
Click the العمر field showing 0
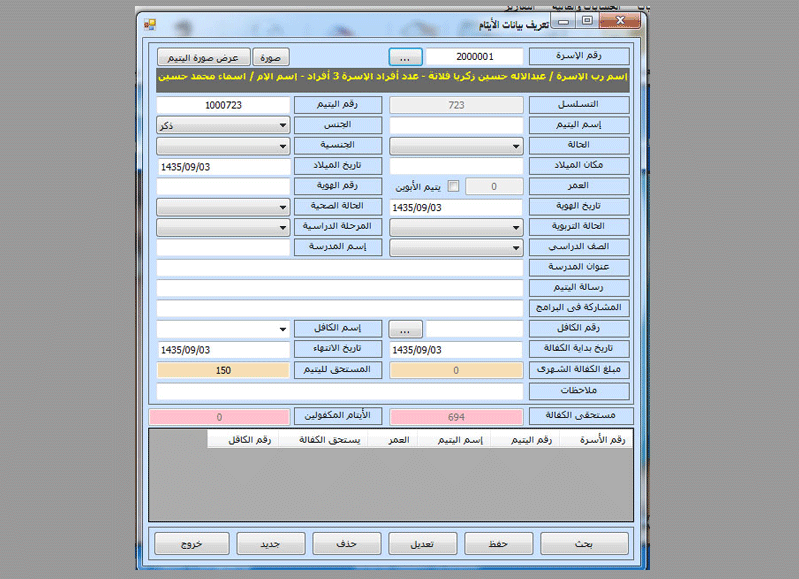[x=494, y=187]
